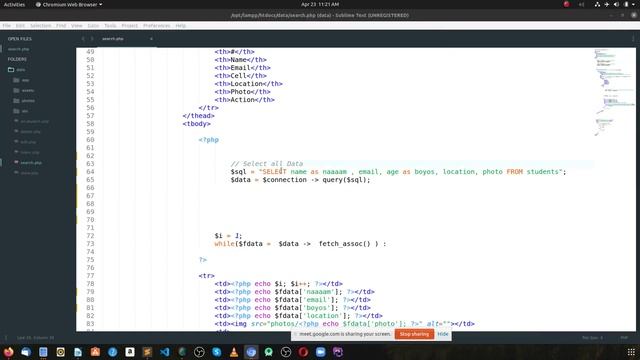This screenshot has width=640, height=360.
Task: Click the while($fdata loop line
Action: tap(300, 244)
